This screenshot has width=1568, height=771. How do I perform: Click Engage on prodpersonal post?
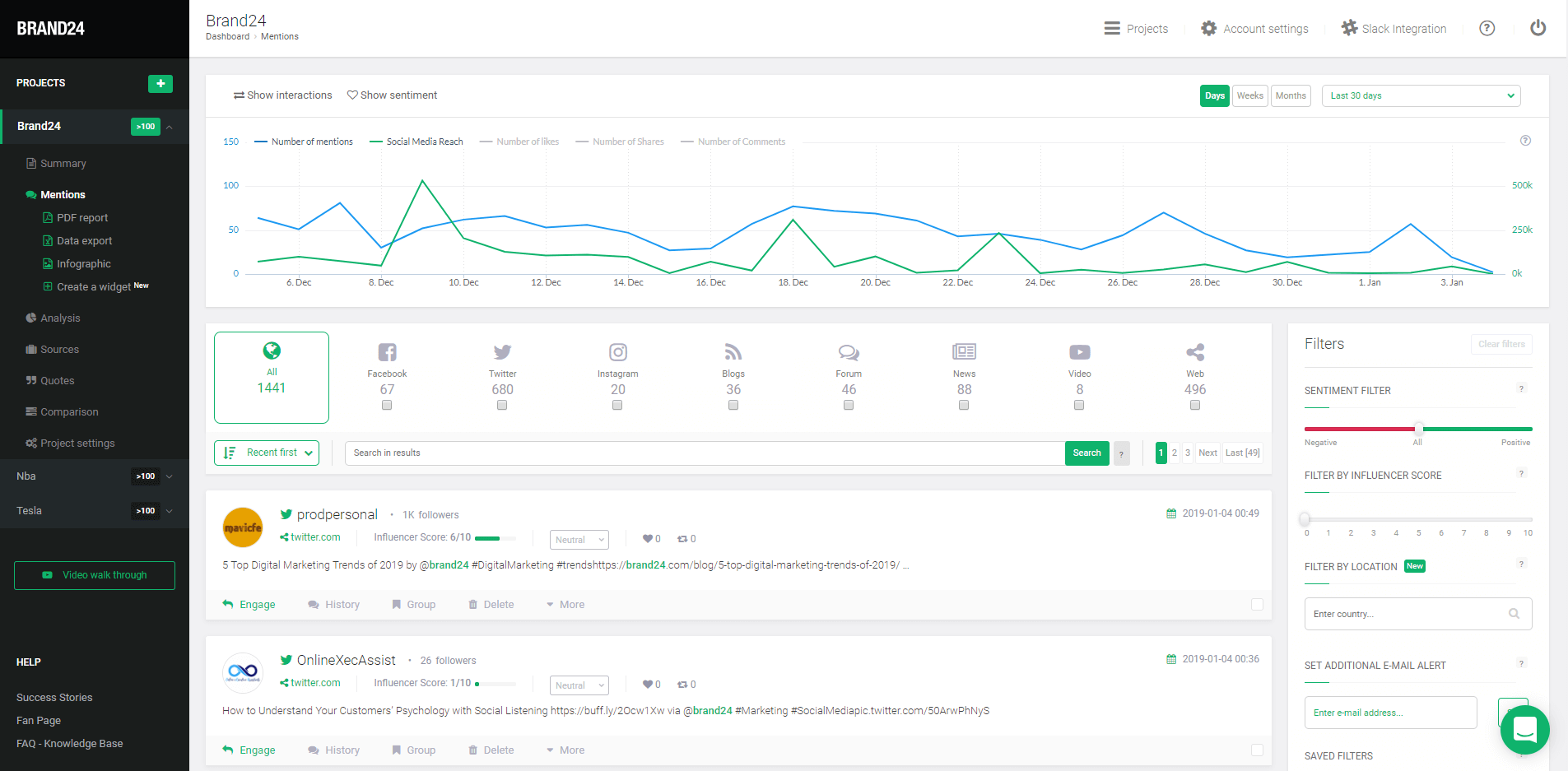click(x=249, y=605)
